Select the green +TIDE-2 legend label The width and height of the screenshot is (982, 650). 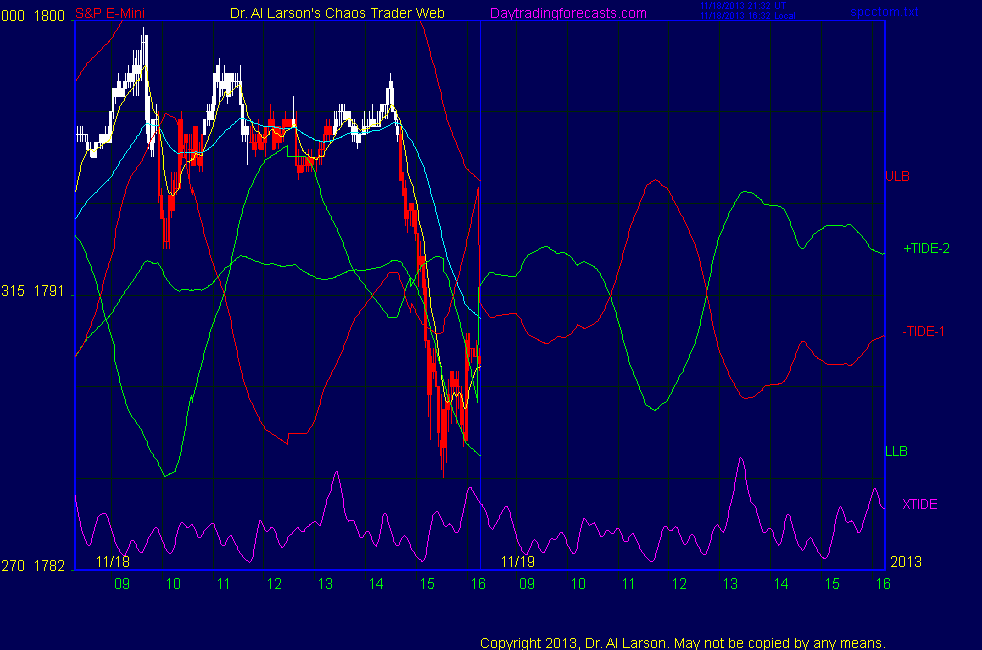(926, 249)
